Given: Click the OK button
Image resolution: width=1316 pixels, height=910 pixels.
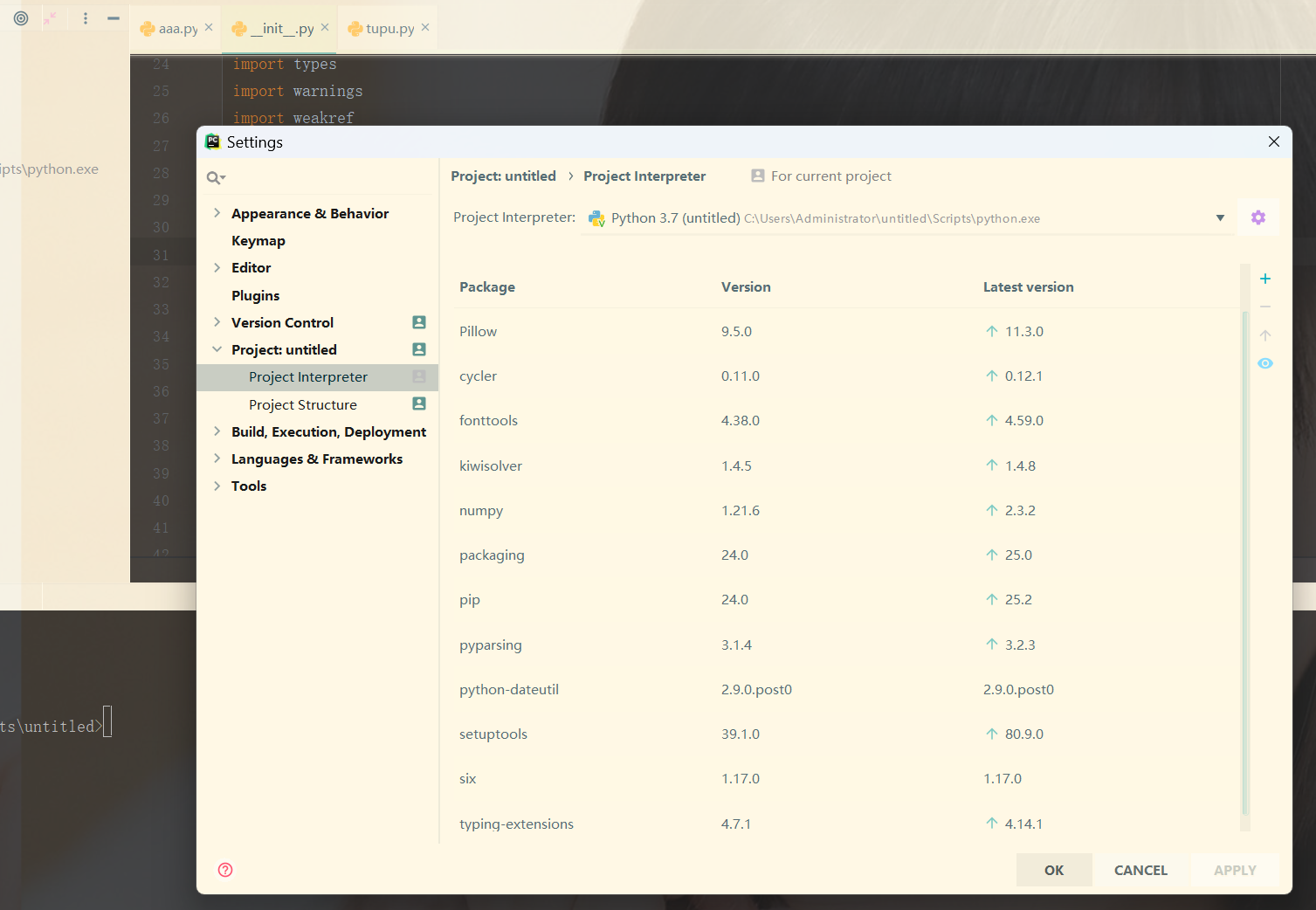Looking at the screenshot, I should pyautogui.click(x=1054, y=870).
